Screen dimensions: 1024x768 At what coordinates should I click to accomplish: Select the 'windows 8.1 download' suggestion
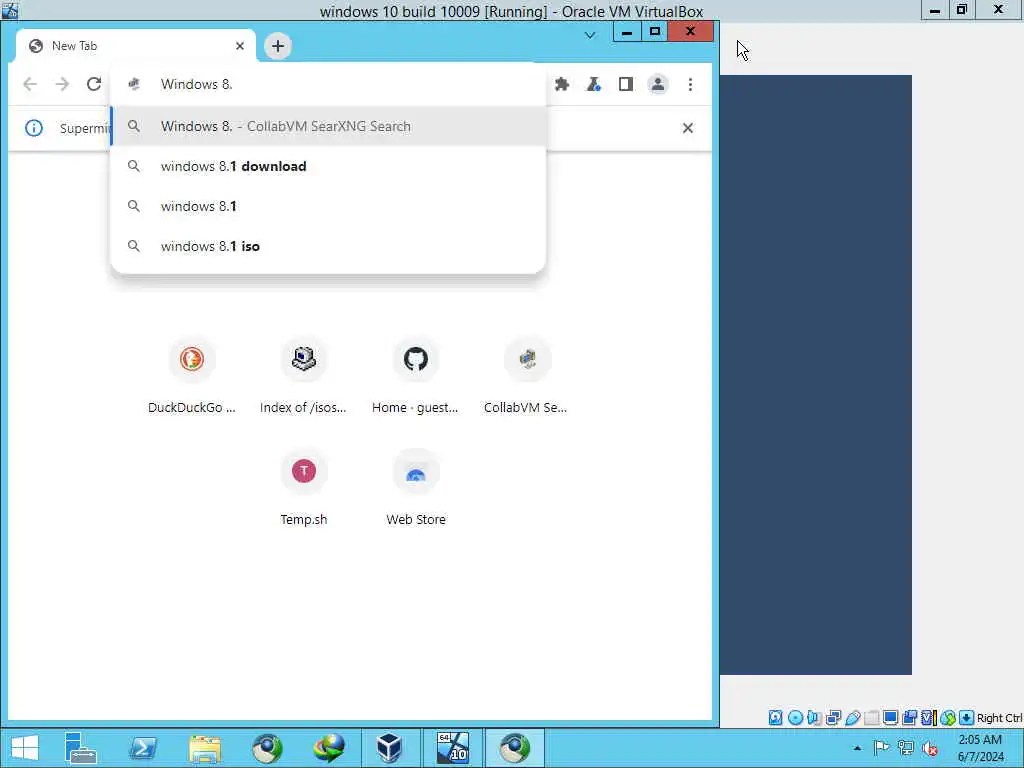(328, 167)
